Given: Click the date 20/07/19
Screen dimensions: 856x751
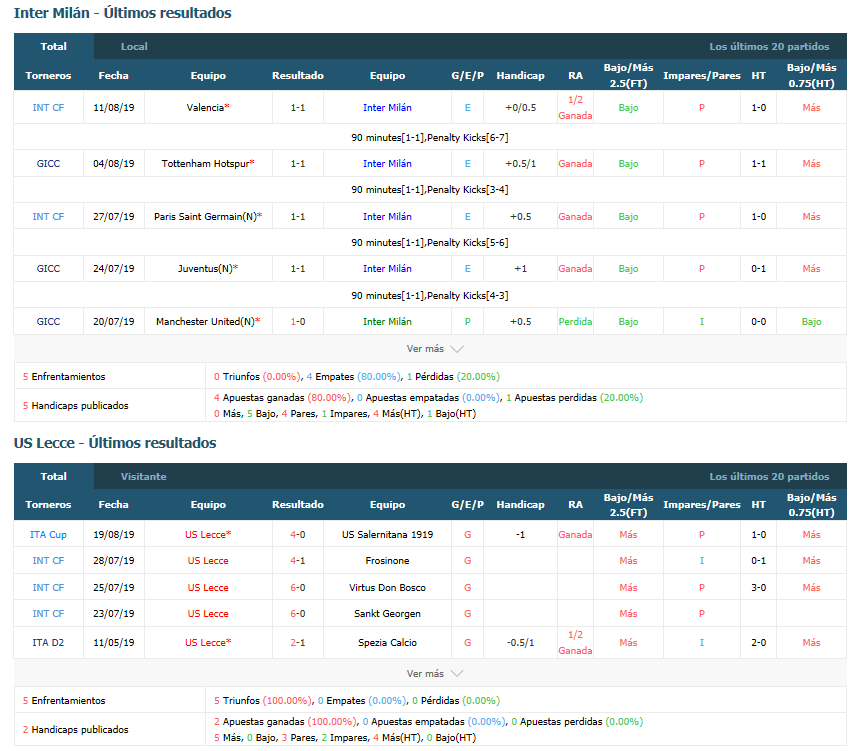Looking at the screenshot, I should pos(114,321).
